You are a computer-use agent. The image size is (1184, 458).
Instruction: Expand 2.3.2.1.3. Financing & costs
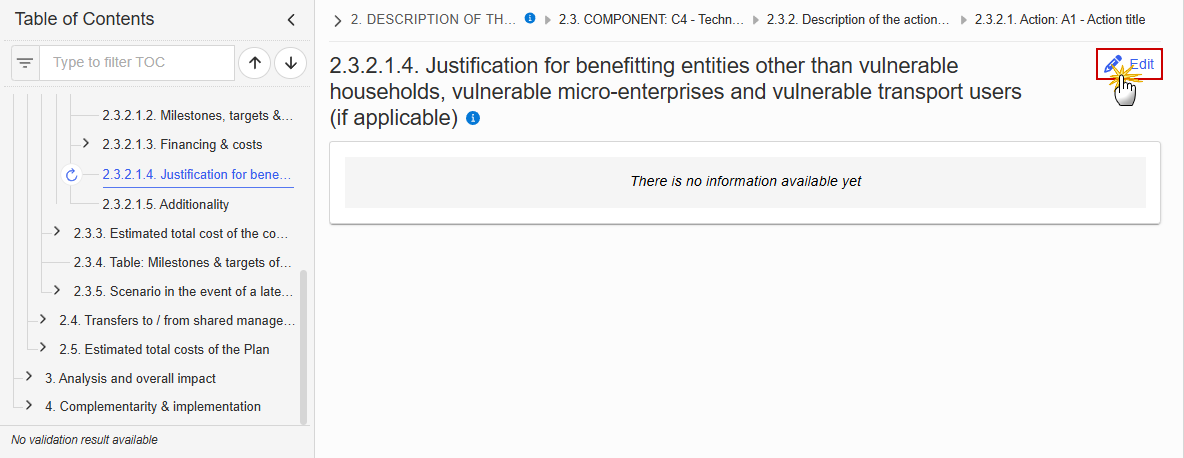86,143
